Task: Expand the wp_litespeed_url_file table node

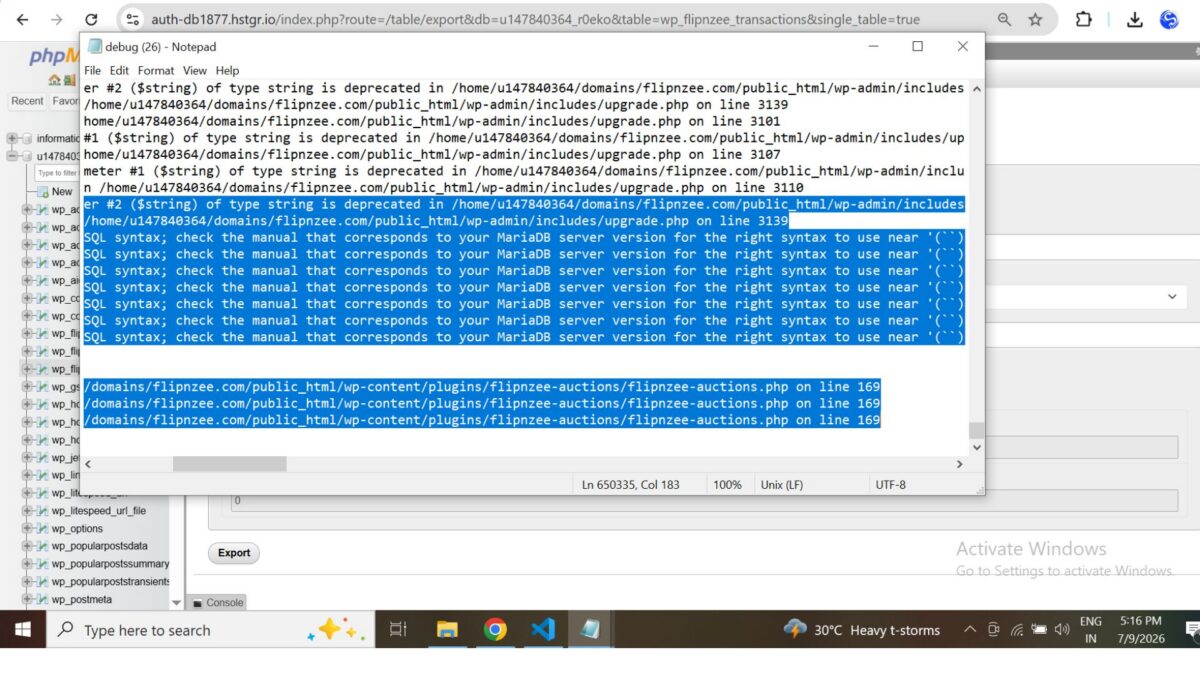Action: coord(27,511)
